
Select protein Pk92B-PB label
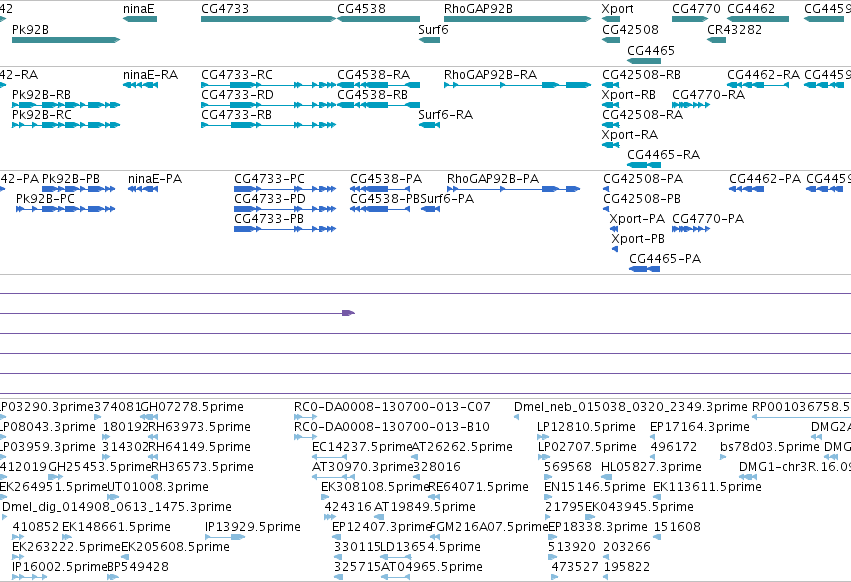click(71, 179)
